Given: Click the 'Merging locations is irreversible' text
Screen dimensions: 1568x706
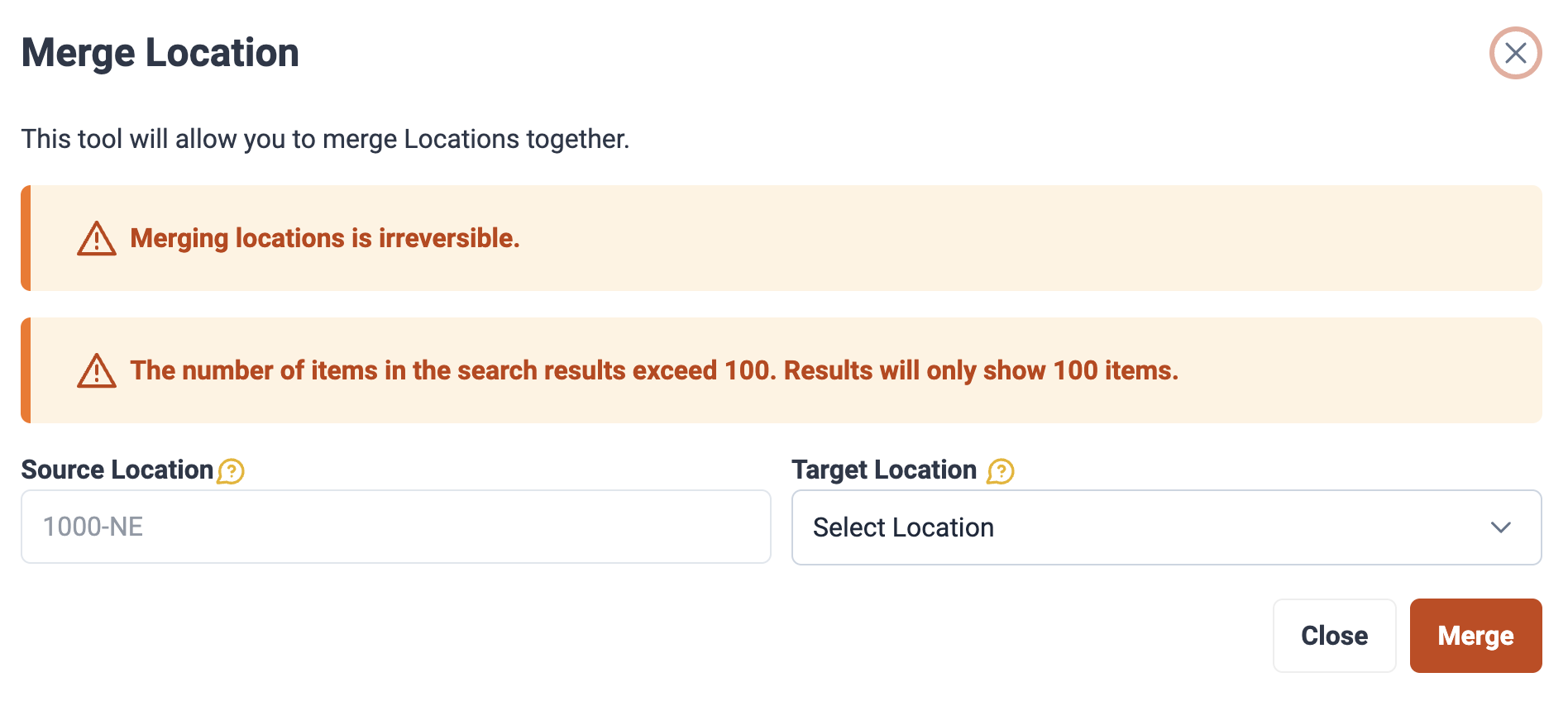Looking at the screenshot, I should point(325,238).
